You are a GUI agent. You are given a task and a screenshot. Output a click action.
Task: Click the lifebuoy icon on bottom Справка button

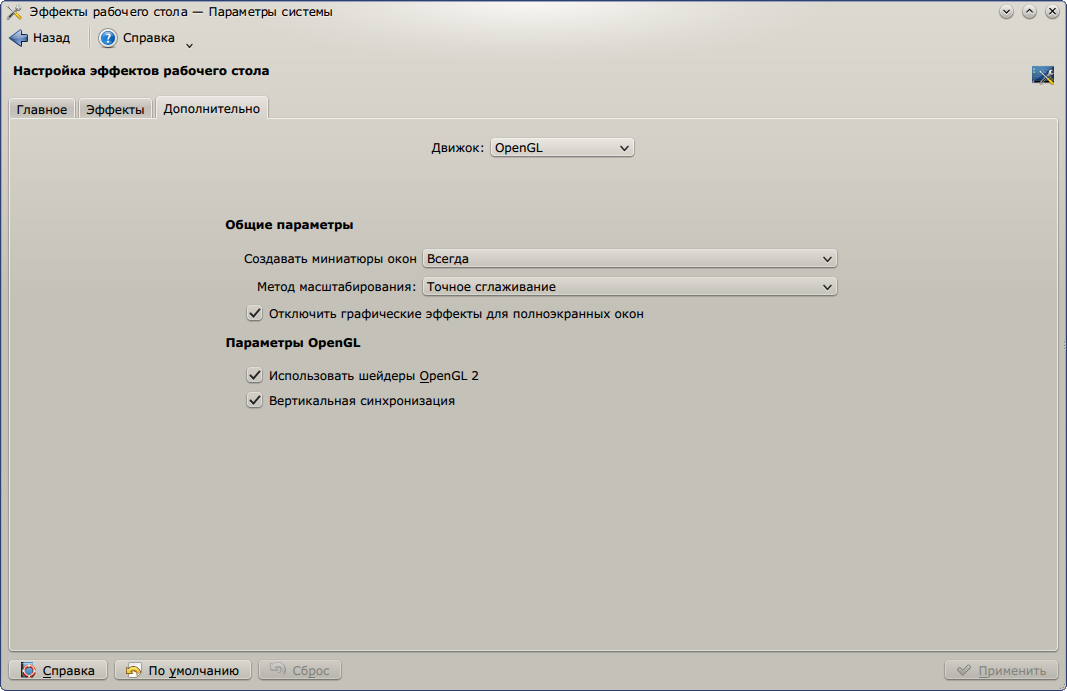coord(28,670)
